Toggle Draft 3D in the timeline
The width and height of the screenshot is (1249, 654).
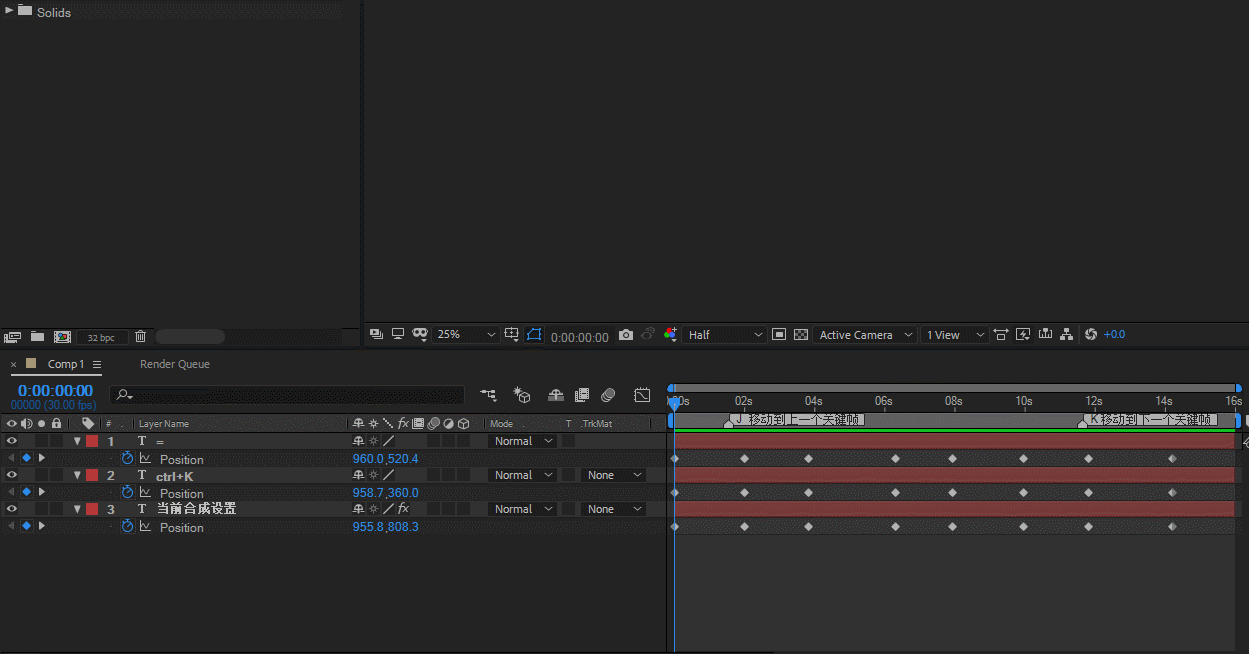pos(521,395)
